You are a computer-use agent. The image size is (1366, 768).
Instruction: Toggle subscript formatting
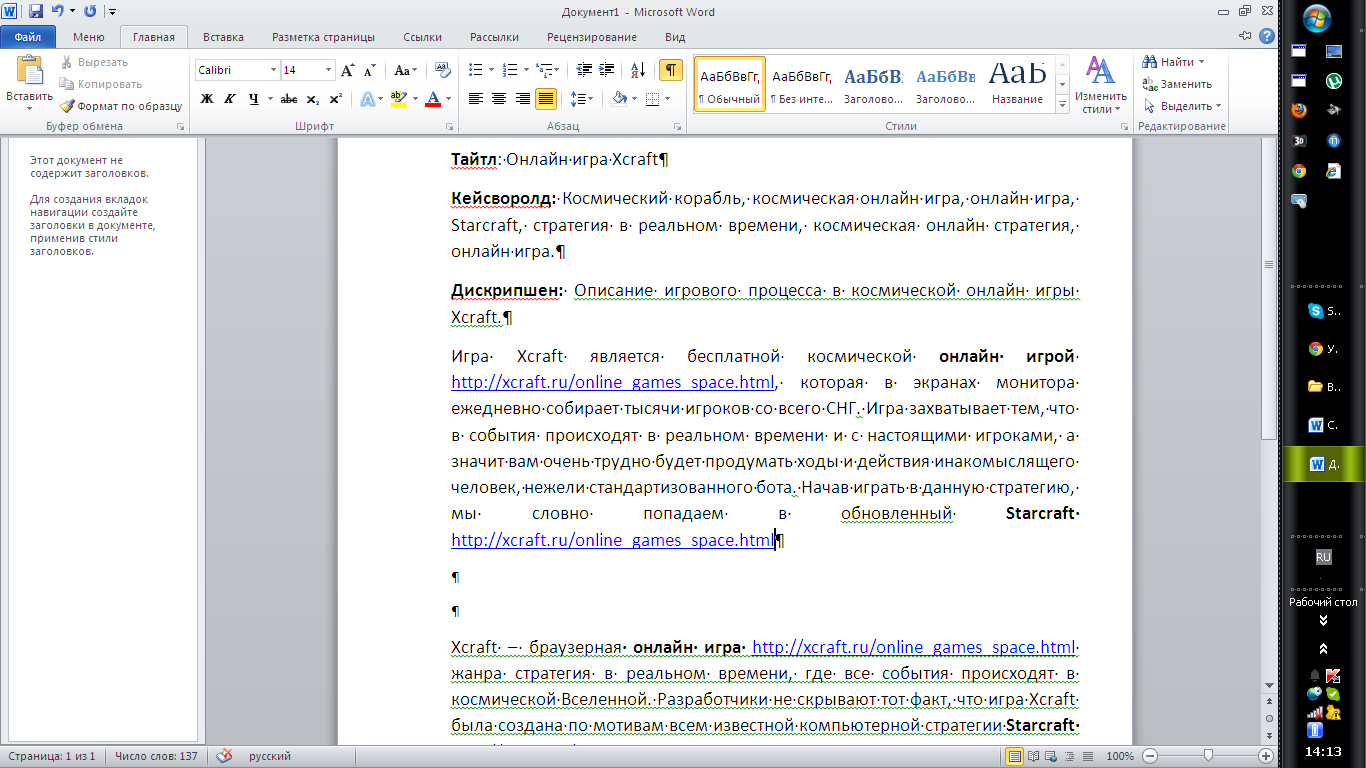pyautogui.click(x=312, y=99)
